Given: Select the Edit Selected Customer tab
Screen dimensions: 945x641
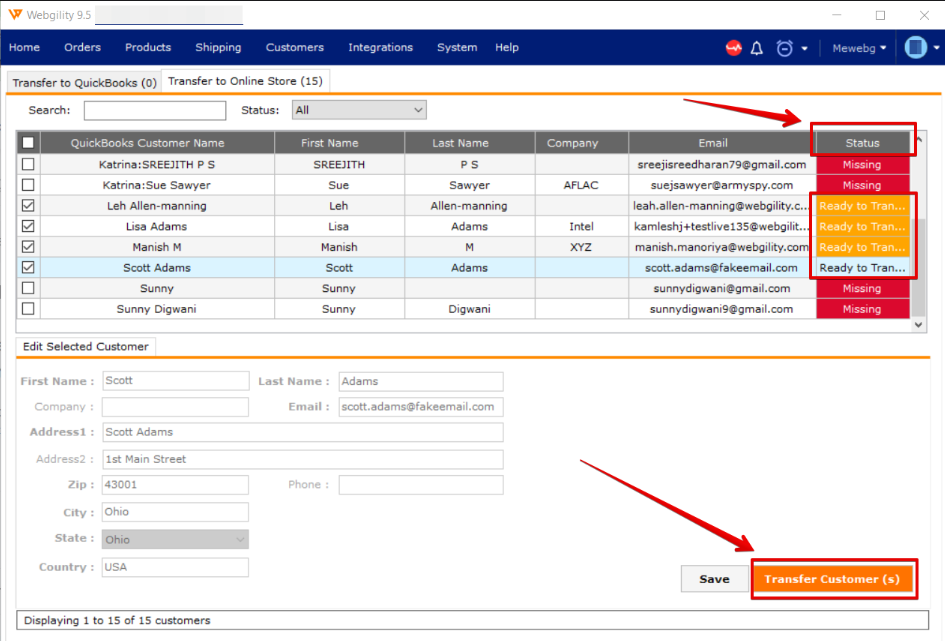Looking at the screenshot, I should click(x=86, y=346).
